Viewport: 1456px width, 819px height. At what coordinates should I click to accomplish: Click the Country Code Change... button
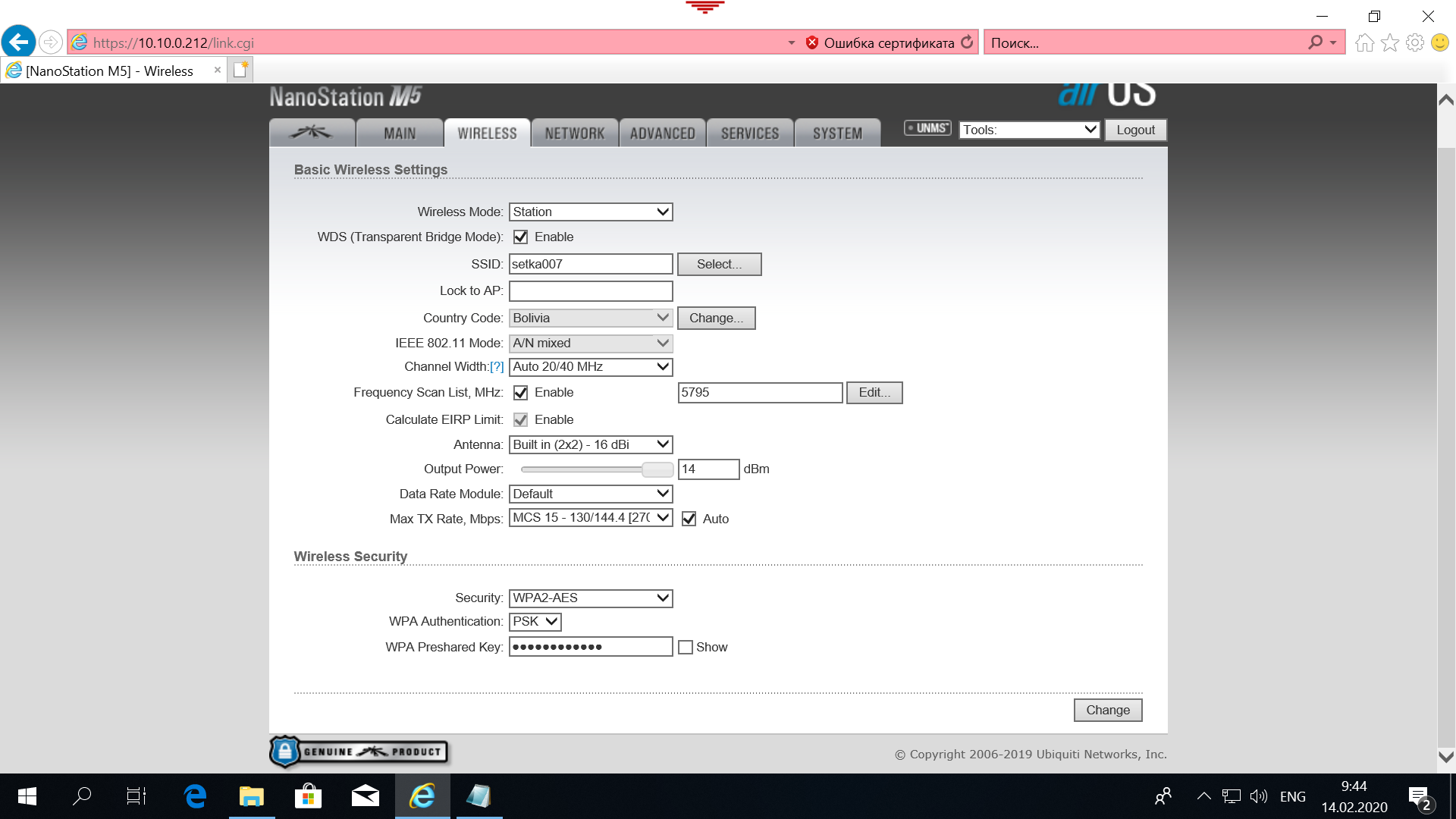(x=717, y=318)
